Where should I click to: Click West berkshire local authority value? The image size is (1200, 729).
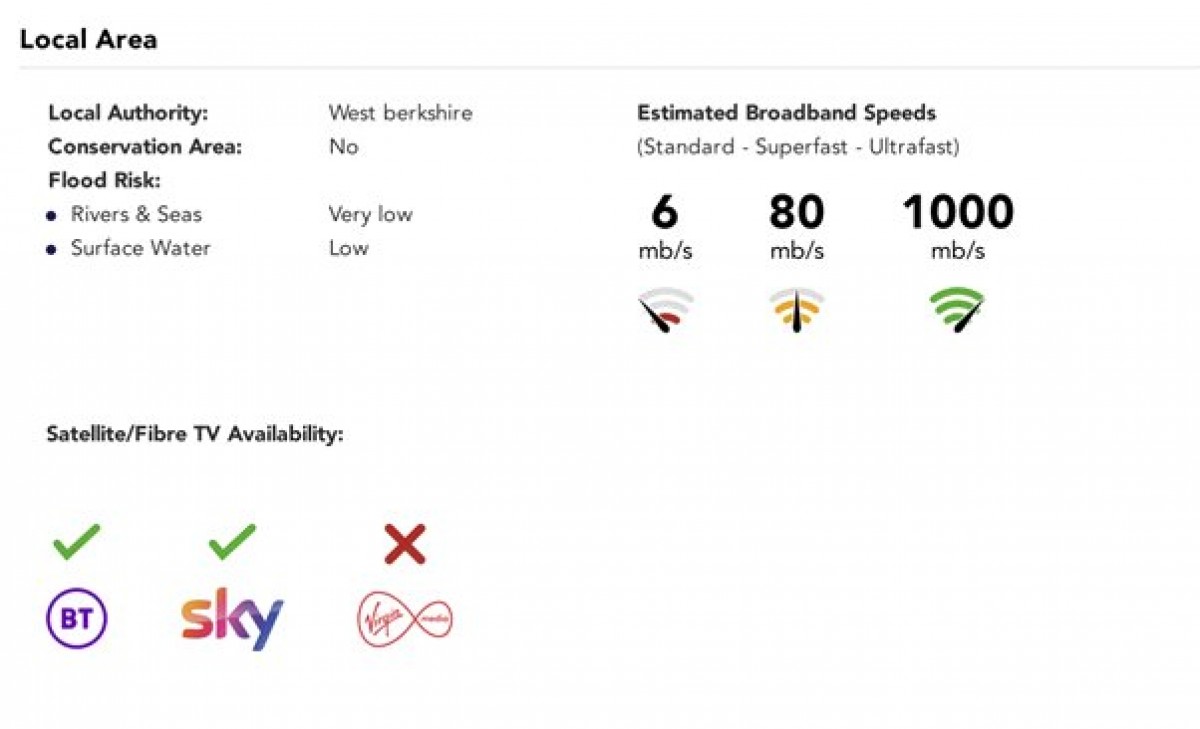point(400,112)
